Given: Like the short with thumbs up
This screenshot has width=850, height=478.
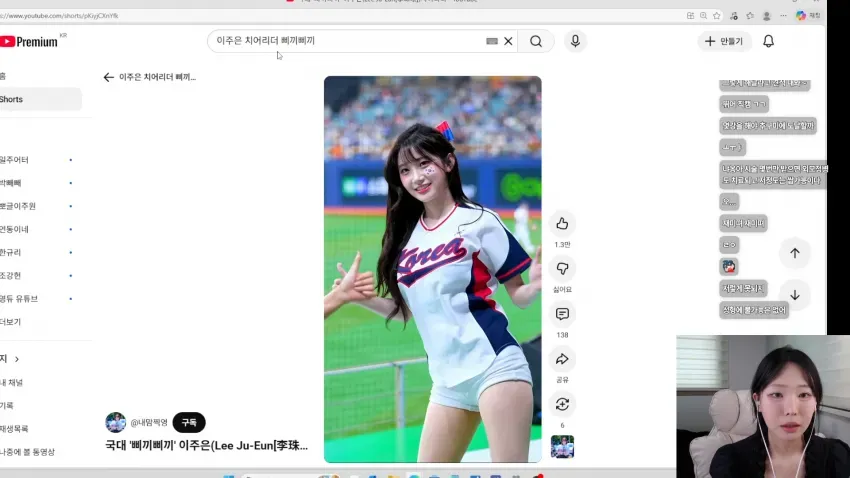Looking at the screenshot, I should 562,223.
